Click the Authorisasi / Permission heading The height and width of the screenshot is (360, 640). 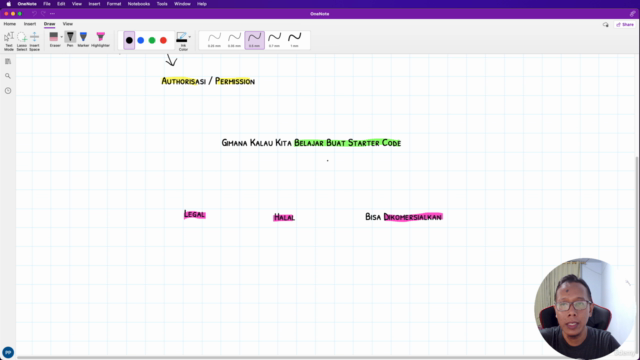click(208, 81)
